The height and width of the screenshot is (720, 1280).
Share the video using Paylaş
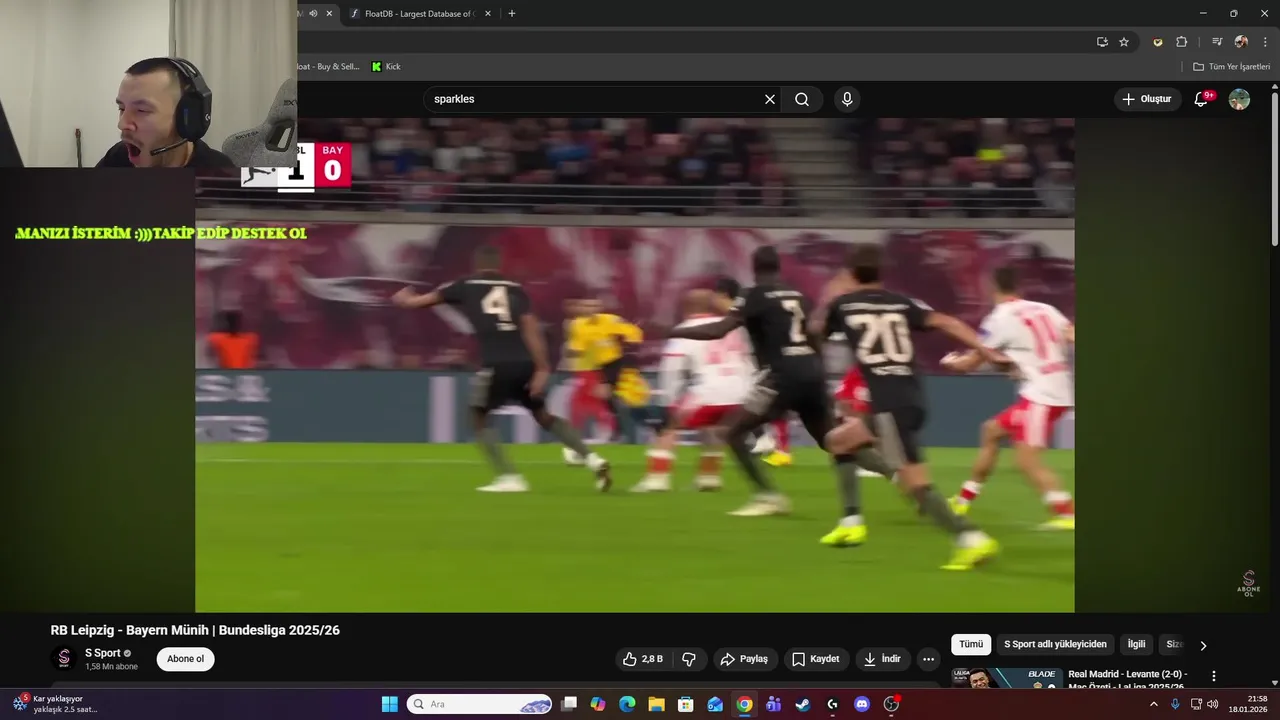point(744,659)
